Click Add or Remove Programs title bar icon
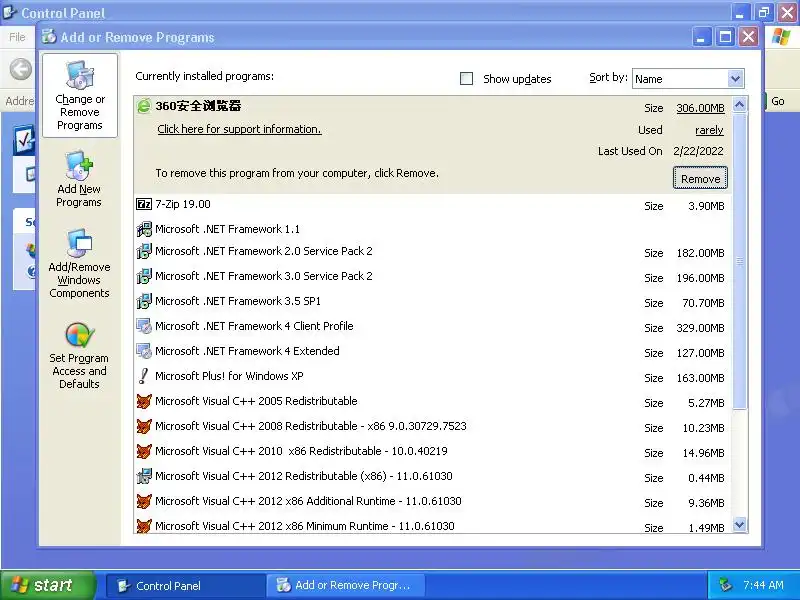Image resolution: width=800 pixels, height=600 pixels. tap(49, 37)
